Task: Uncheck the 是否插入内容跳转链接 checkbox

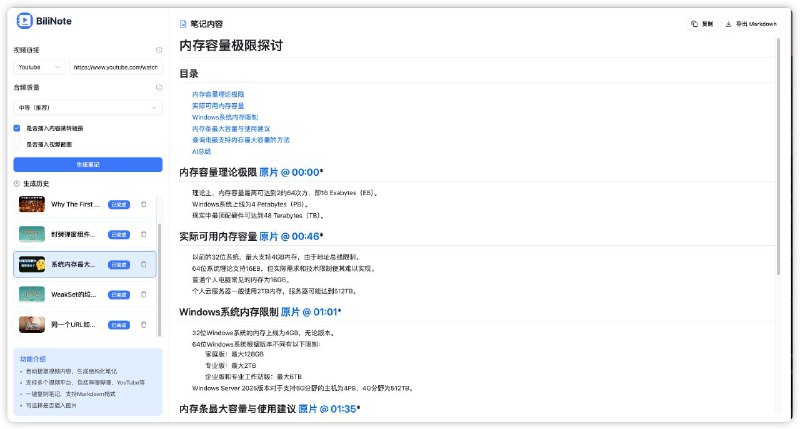Action: (17, 128)
